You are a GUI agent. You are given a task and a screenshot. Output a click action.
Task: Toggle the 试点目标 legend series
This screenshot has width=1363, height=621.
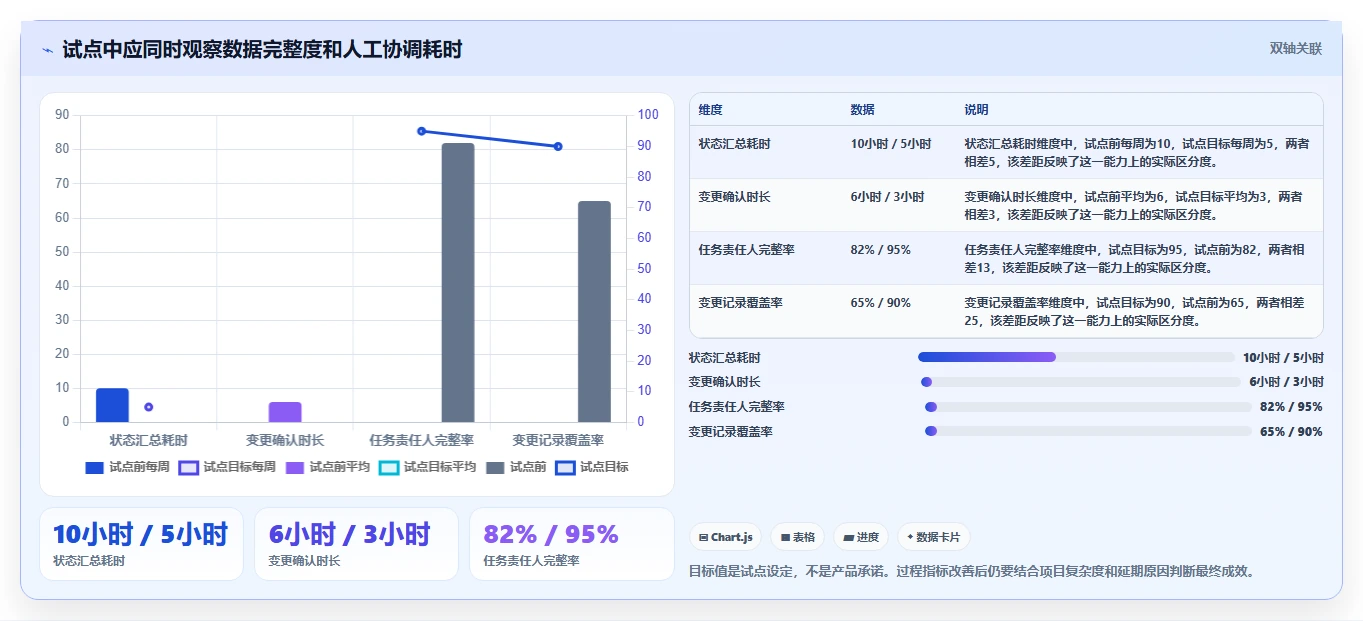[592, 467]
